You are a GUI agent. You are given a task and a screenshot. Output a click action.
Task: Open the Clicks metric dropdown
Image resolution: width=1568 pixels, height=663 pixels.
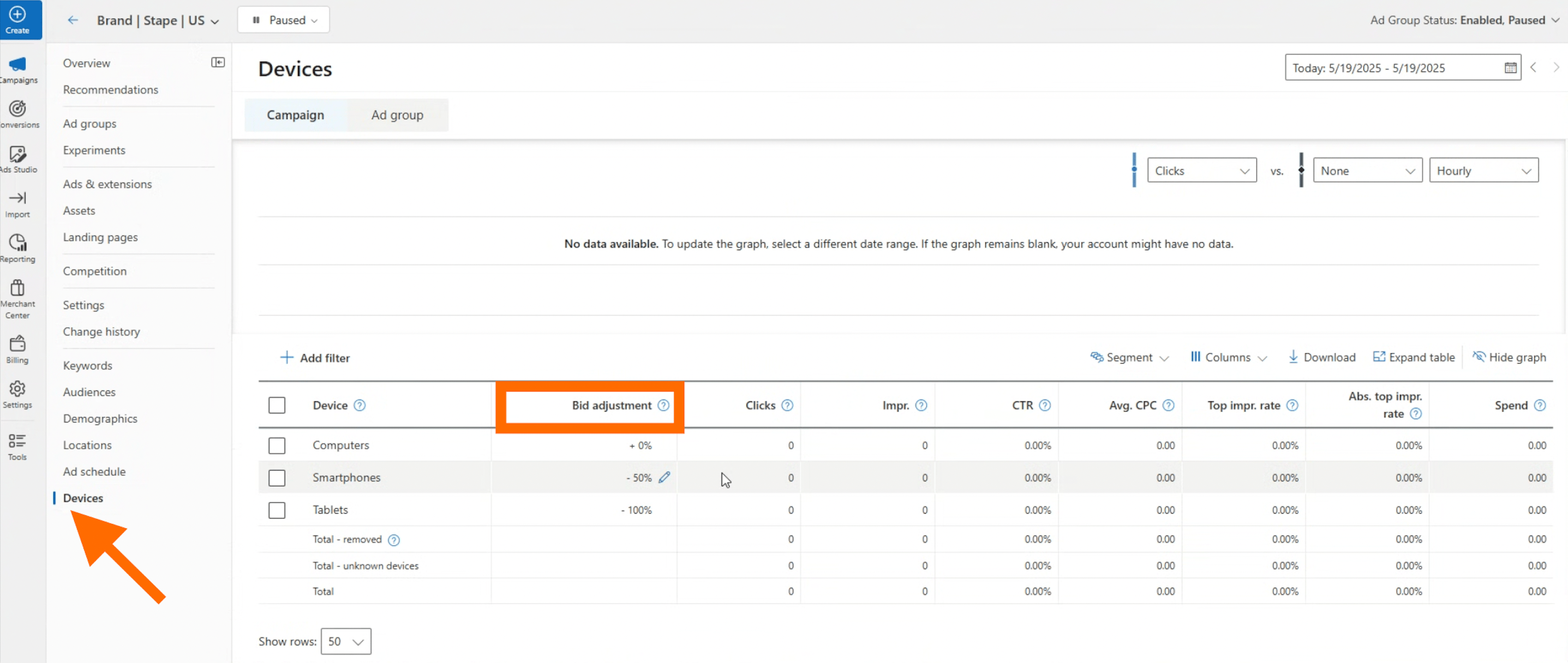1201,170
